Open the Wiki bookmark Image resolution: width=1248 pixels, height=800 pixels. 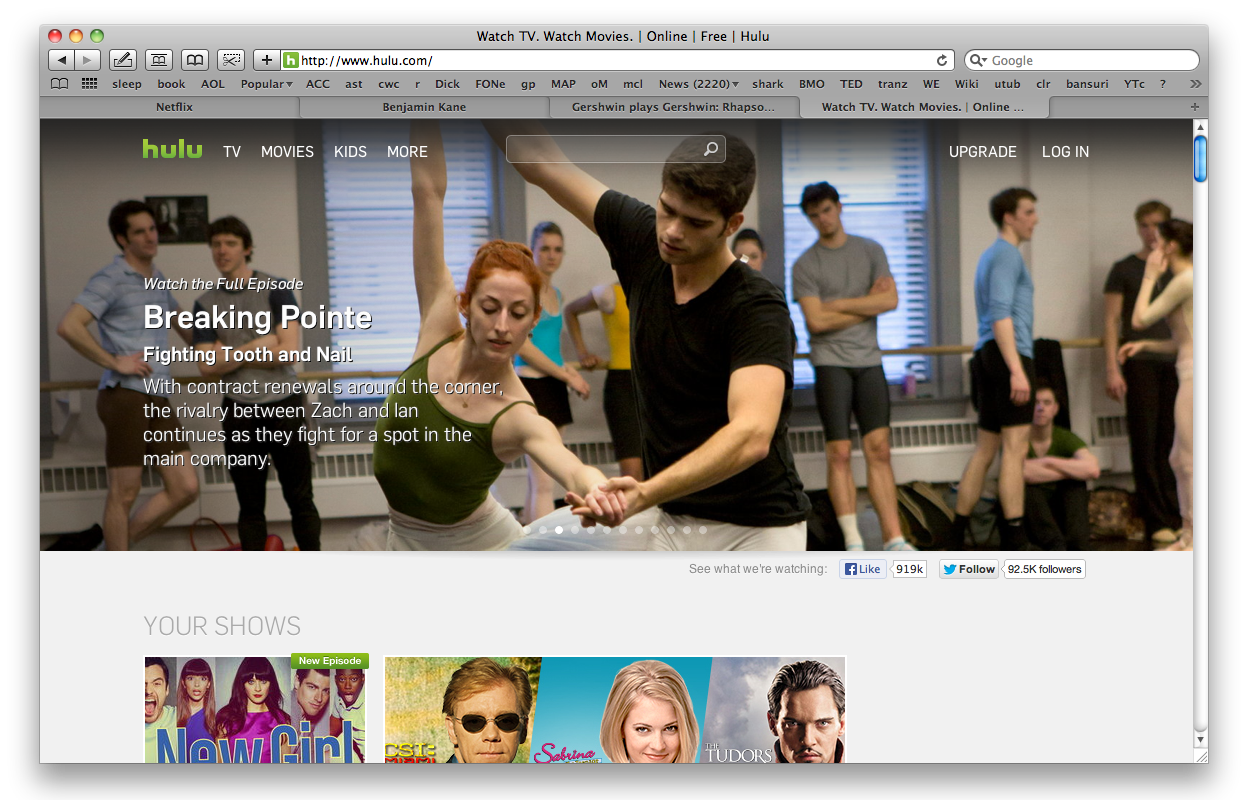[966, 84]
